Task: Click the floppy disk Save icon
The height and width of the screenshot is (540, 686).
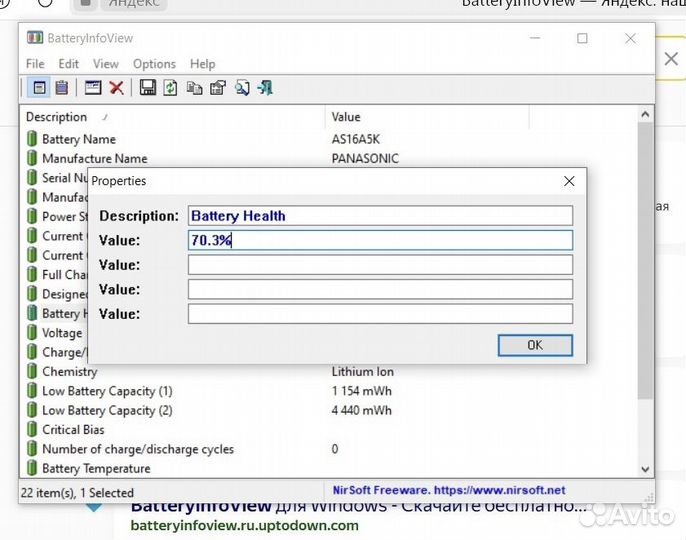Action: (x=148, y=88)
